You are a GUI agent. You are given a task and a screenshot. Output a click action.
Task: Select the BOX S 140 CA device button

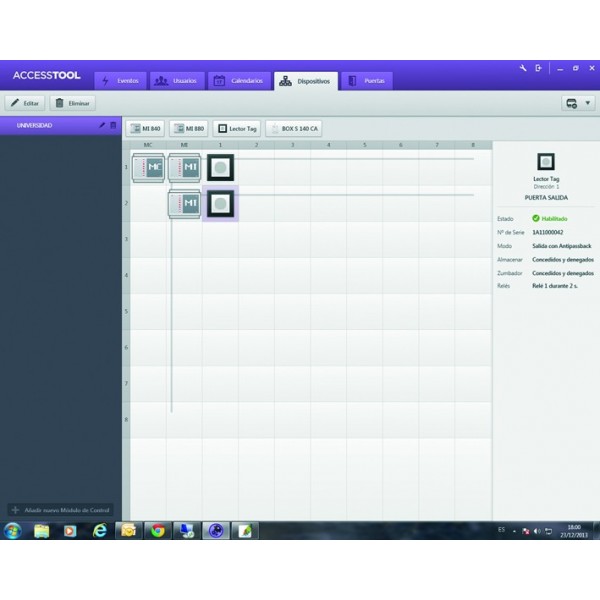294,129
